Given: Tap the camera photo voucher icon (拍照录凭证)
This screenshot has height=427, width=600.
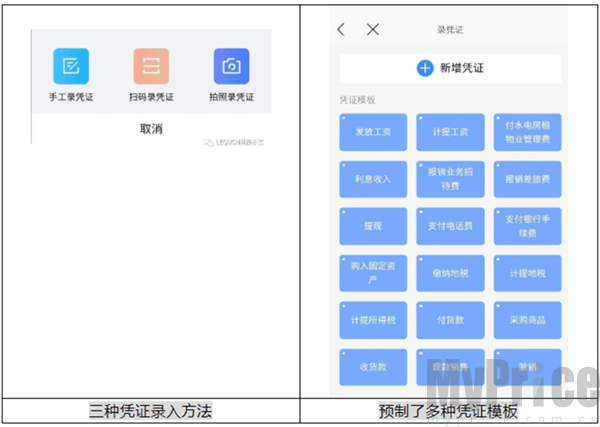Looking at the screenshot, I should 232,66.
